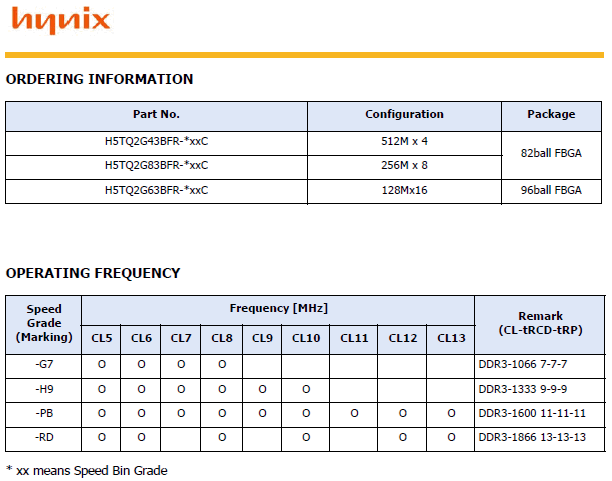Click the H5TQ2G83BFR-*xxC part number cell
The width and height of the screenshot is (612, 481).
click(x=156, y=165)
